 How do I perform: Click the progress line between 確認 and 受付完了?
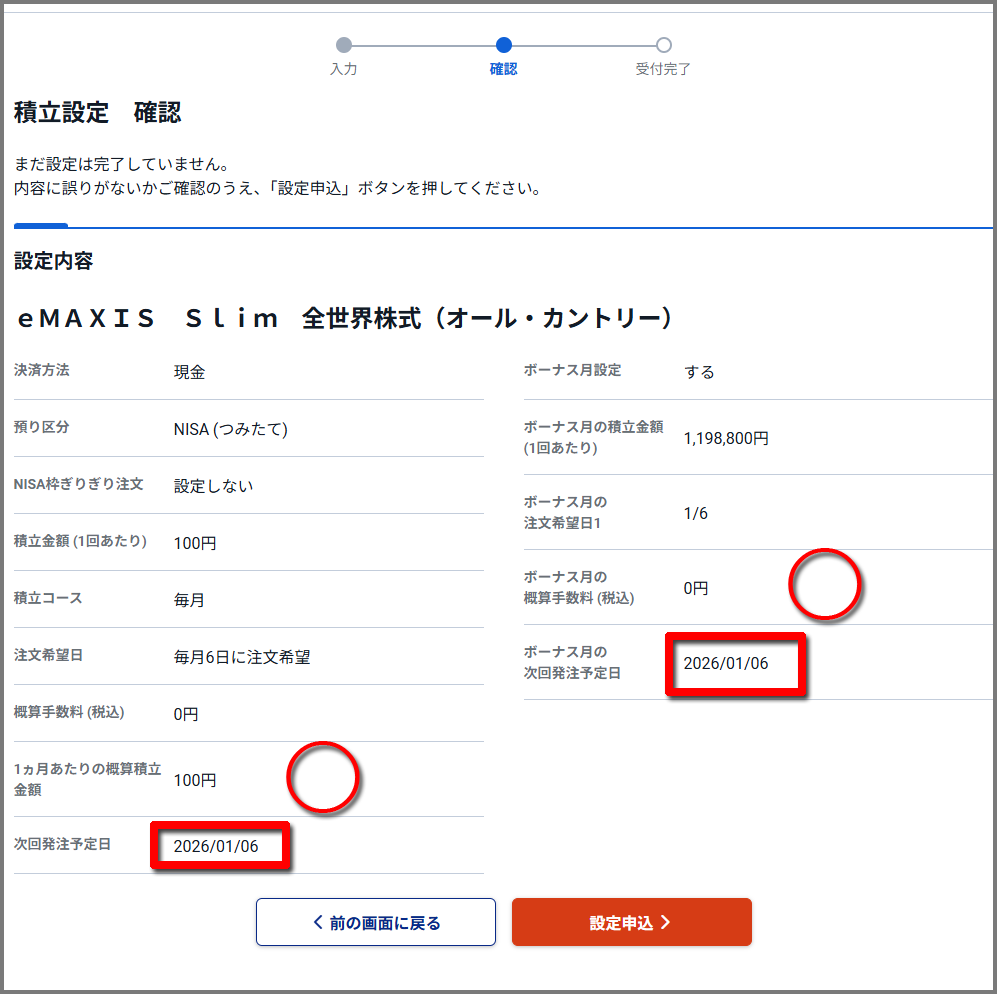(x=584, y=45)
